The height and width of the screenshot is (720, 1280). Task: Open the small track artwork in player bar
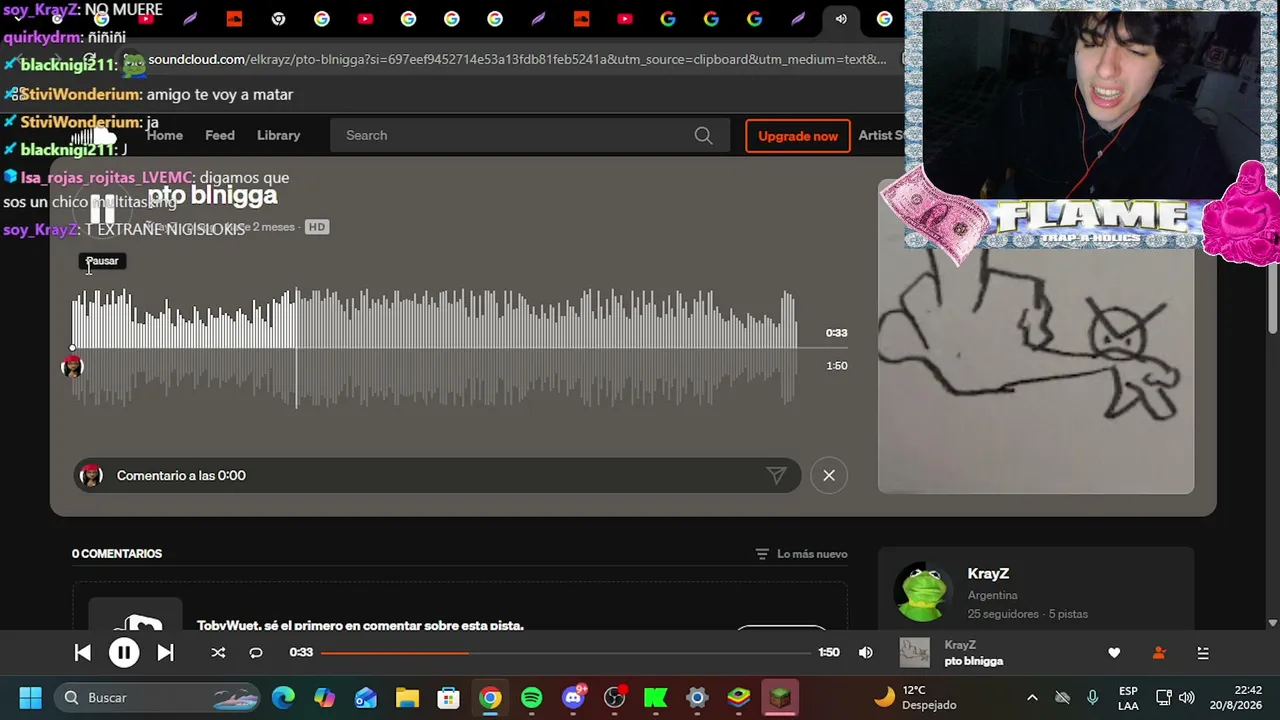[x=914, y=653]
